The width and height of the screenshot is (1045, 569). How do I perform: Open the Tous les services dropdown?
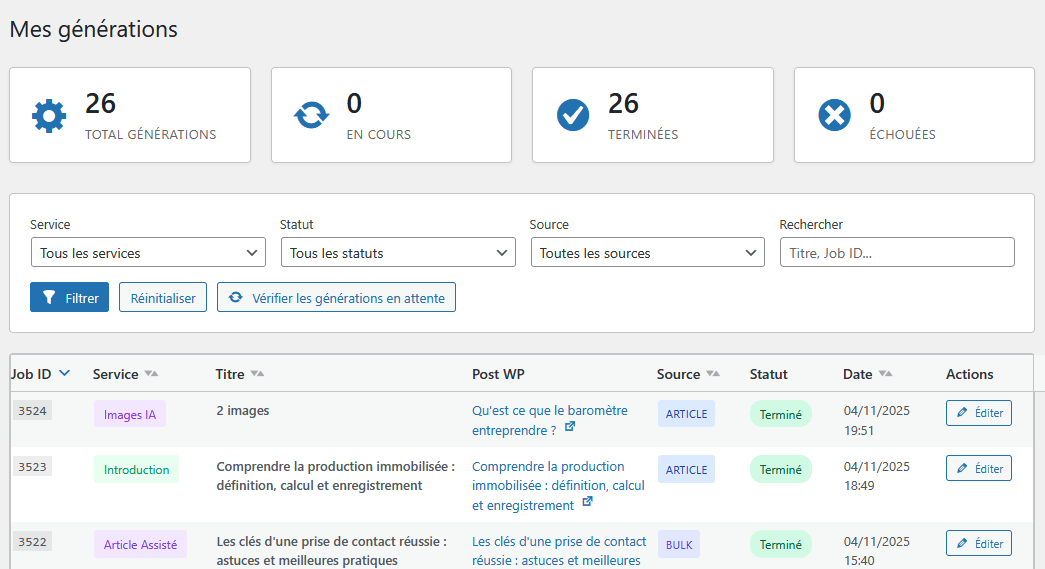pos(148,253)
